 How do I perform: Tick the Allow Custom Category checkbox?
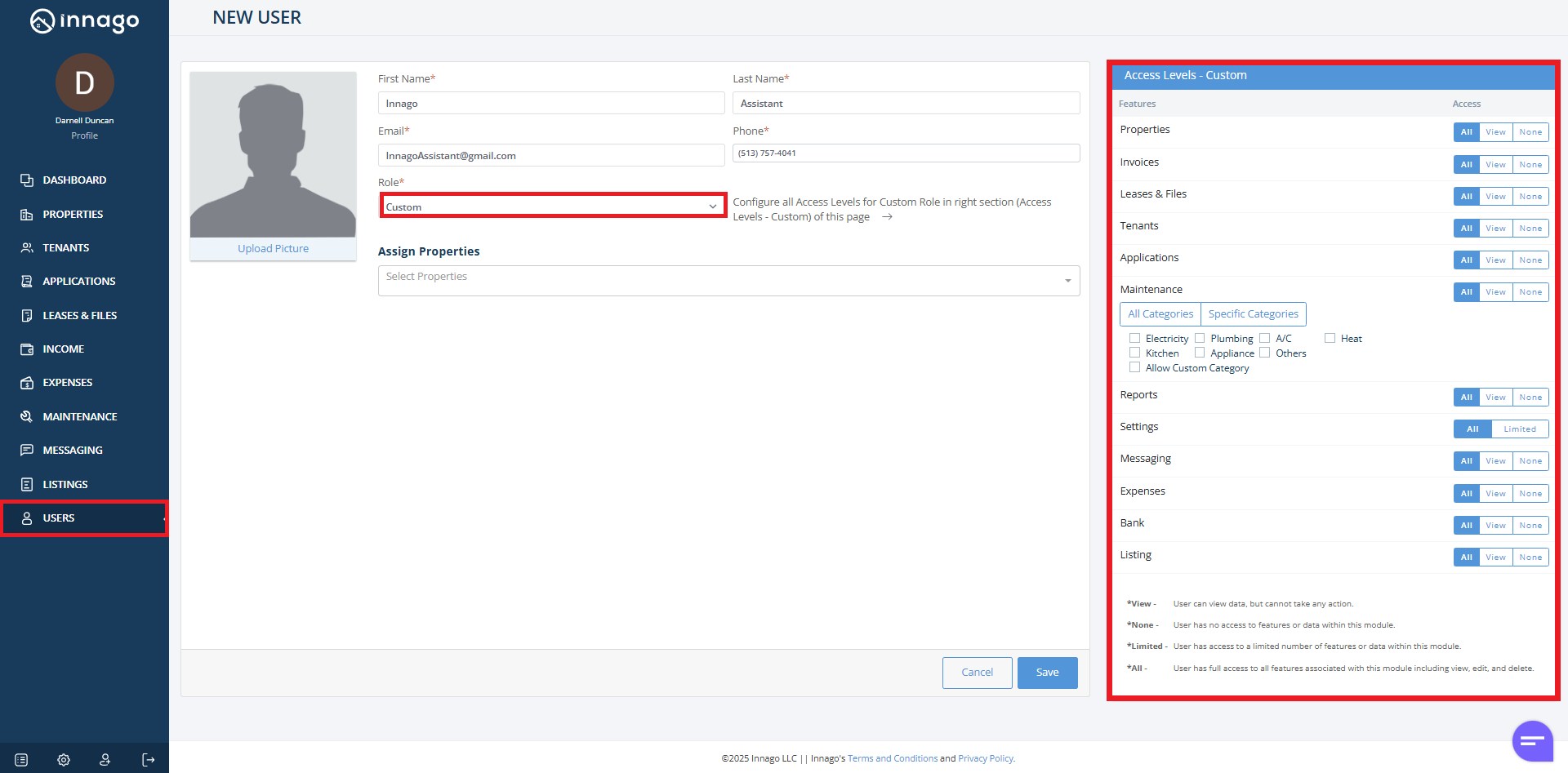coord(1134,367)
